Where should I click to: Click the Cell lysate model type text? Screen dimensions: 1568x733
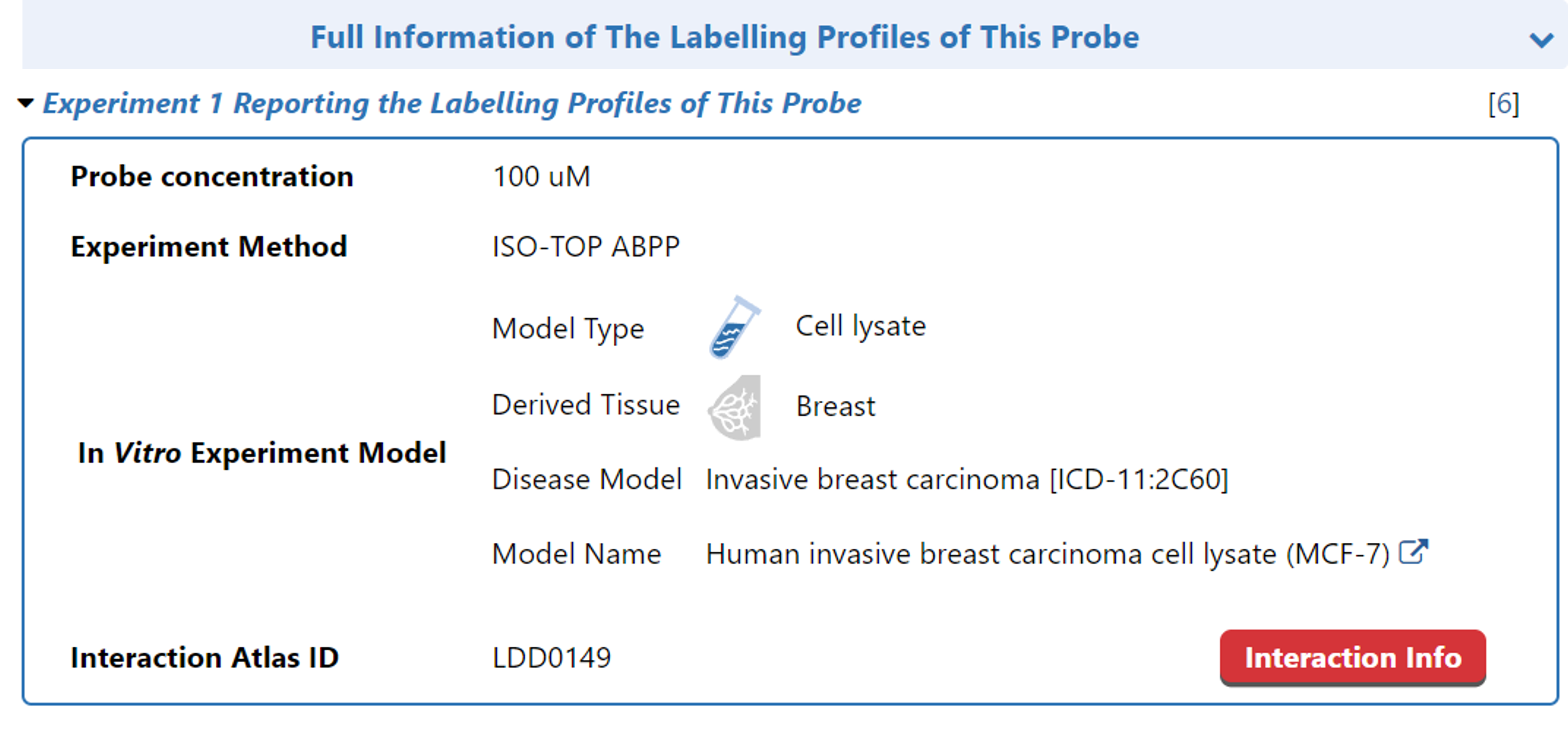coord(860,327)
